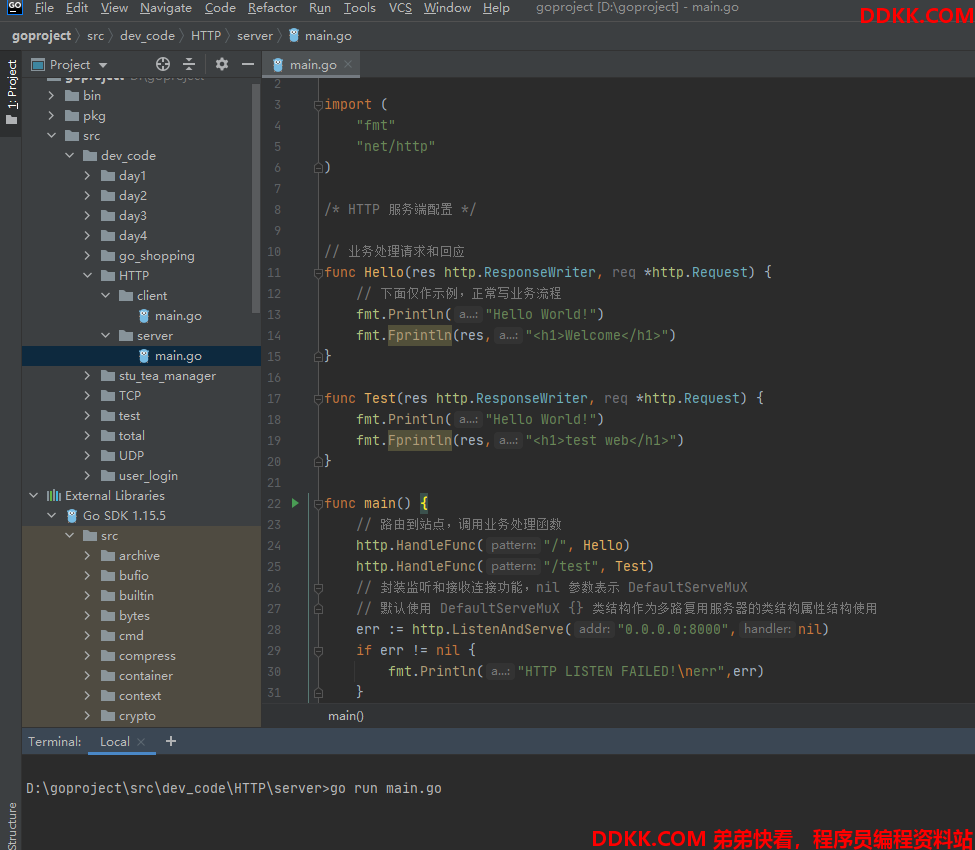975x850 pixels.
Task: Select main.go under server folder
Action: [x=178, y=356]
